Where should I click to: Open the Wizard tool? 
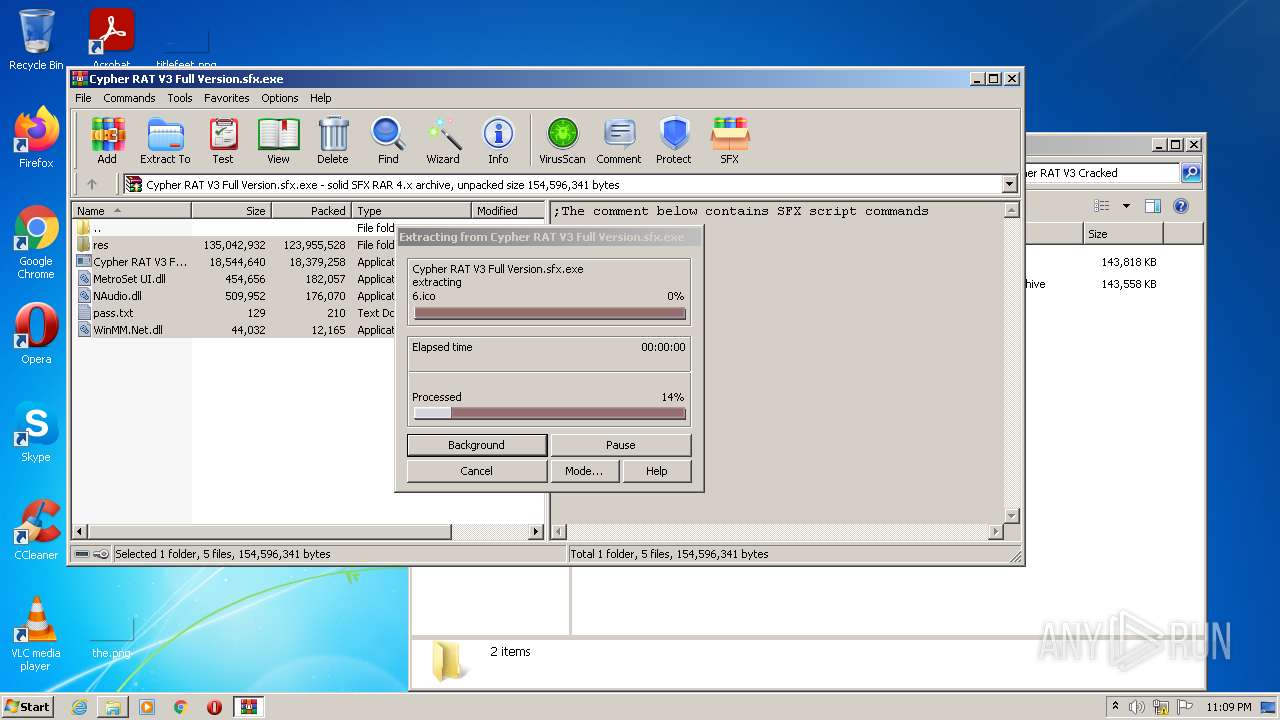click(x=443, y=140)
